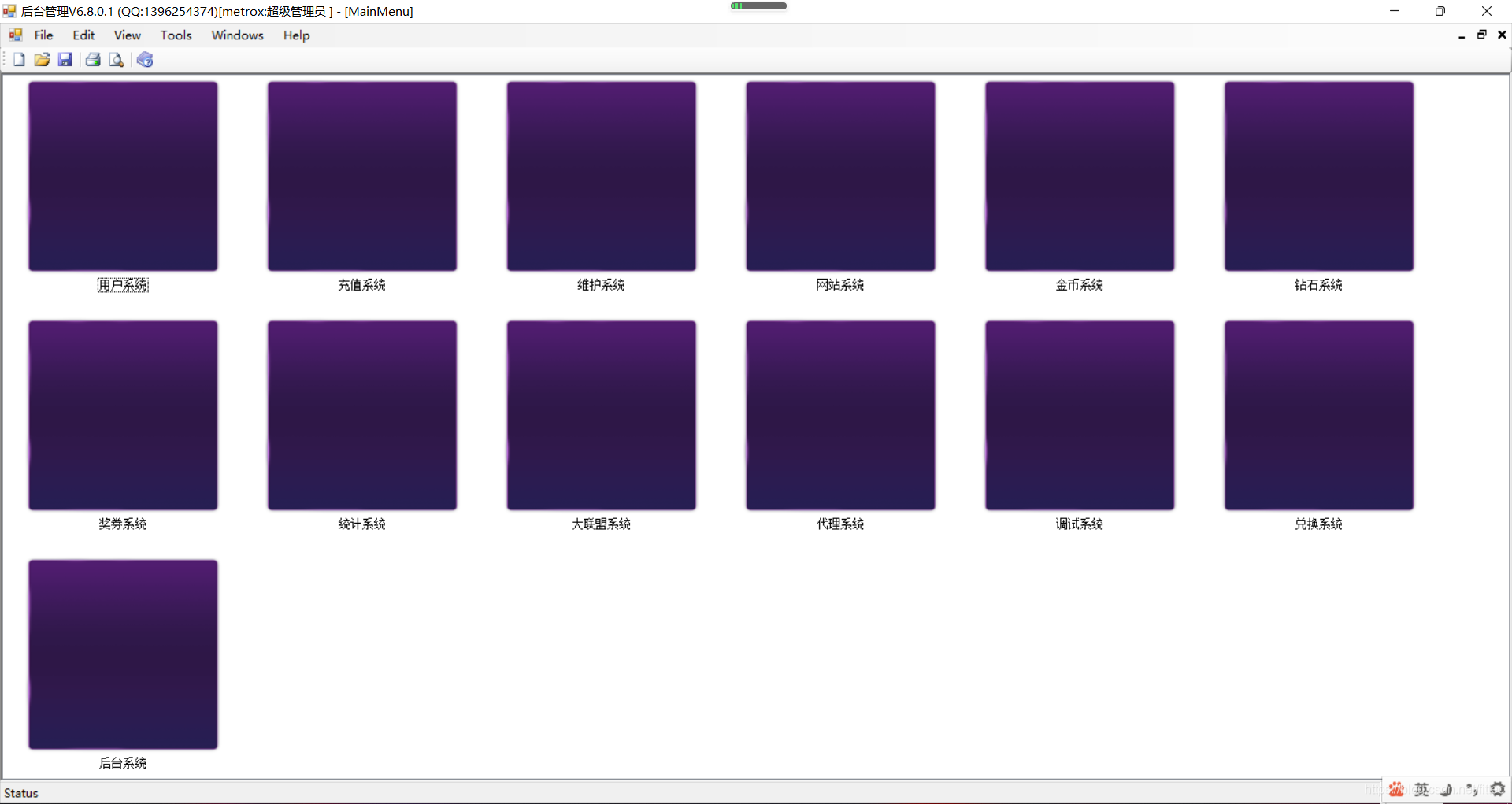Toggle the punctuation mode in IME bar

1472,789
